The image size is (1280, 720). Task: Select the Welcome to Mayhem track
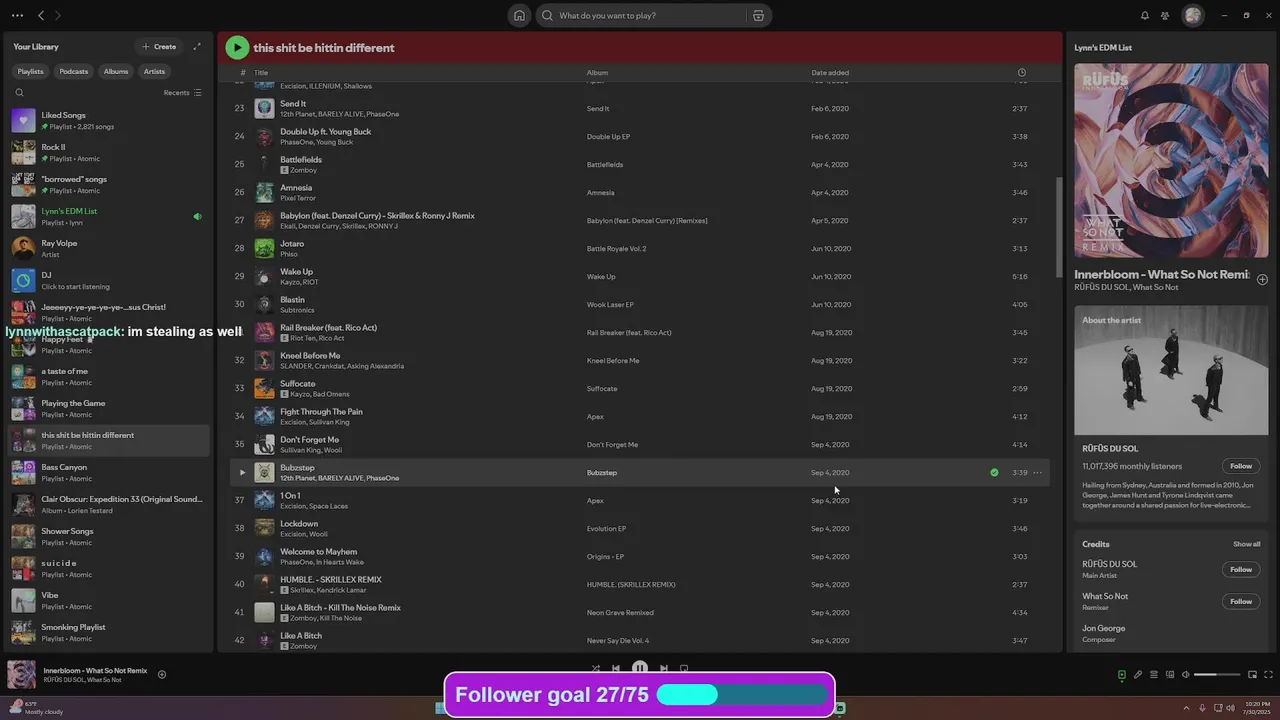(x=640, y=556)
